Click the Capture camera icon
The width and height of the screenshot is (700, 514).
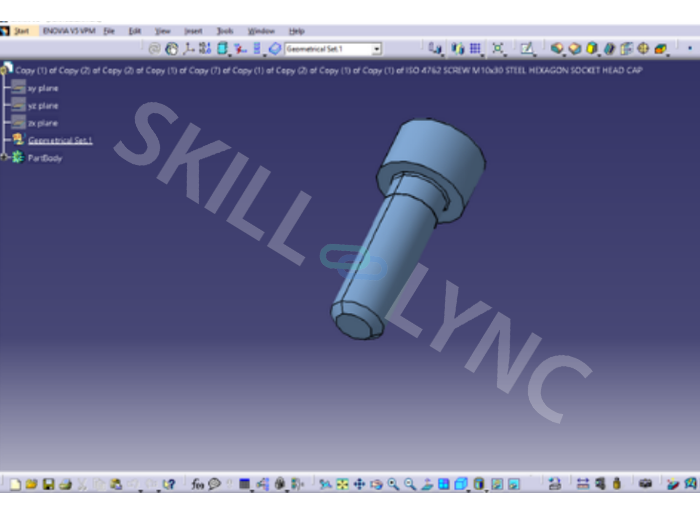pyautogui.click(x=645, y=484)
